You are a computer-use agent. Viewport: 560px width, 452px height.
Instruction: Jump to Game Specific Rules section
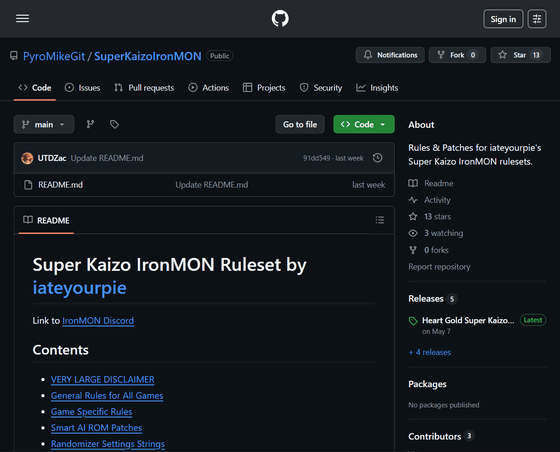click(x=91, y=412)
